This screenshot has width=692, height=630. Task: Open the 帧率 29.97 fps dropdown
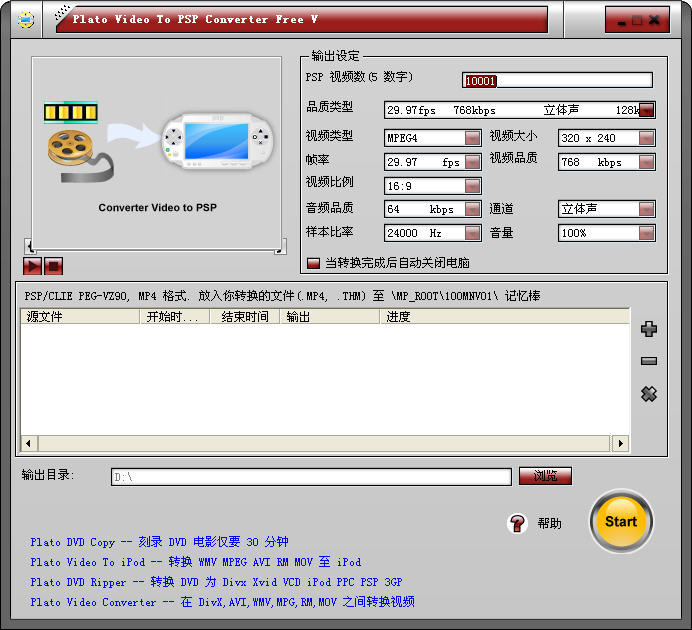[x=473, y=162]
